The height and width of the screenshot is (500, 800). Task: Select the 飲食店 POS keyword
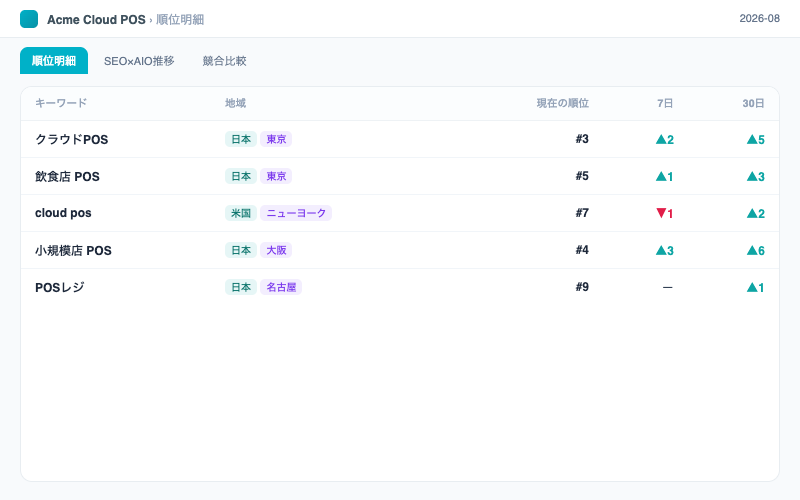click(67, 177)
